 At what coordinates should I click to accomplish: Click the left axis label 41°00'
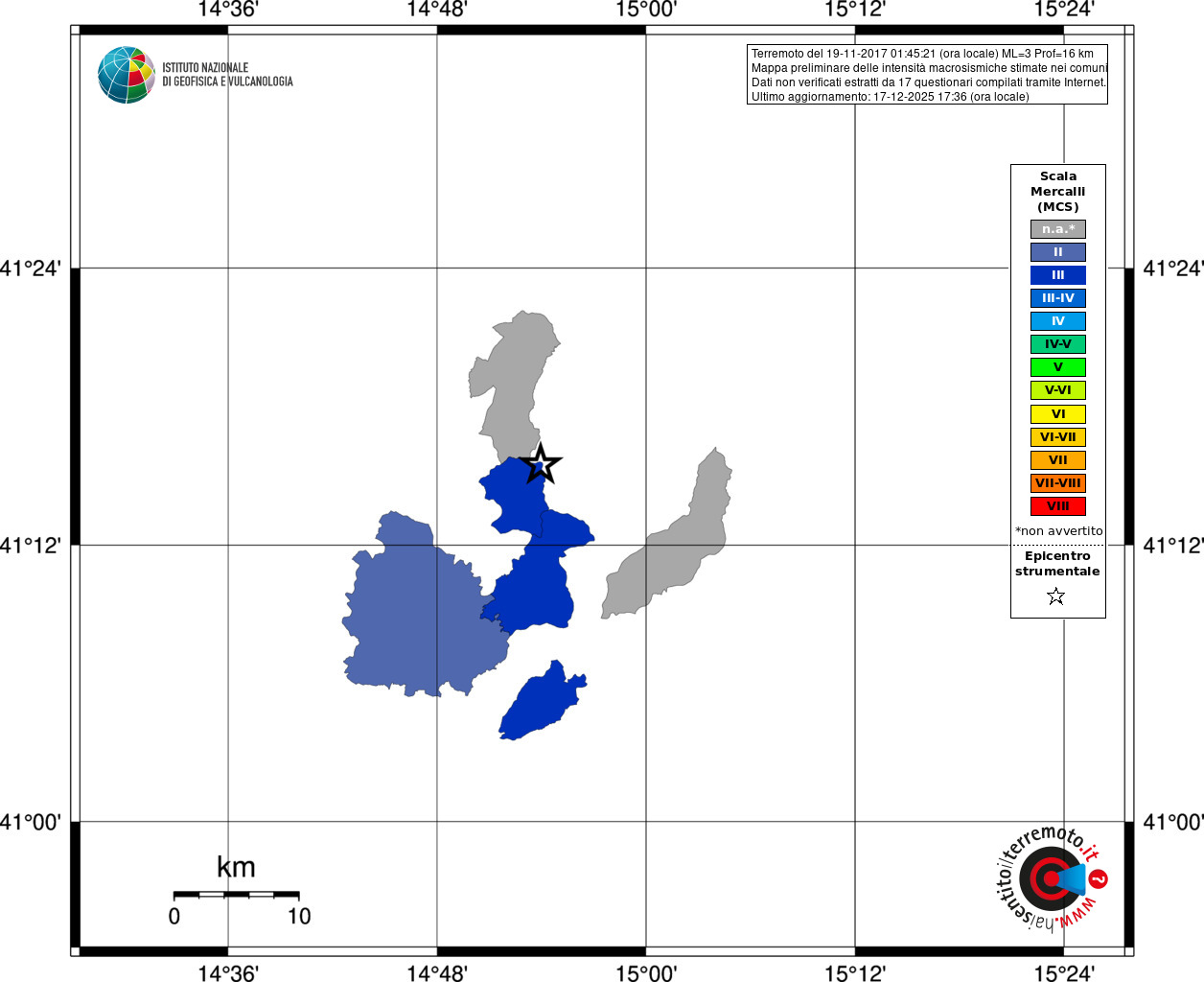pyautogui.click(x=31, y=822)
